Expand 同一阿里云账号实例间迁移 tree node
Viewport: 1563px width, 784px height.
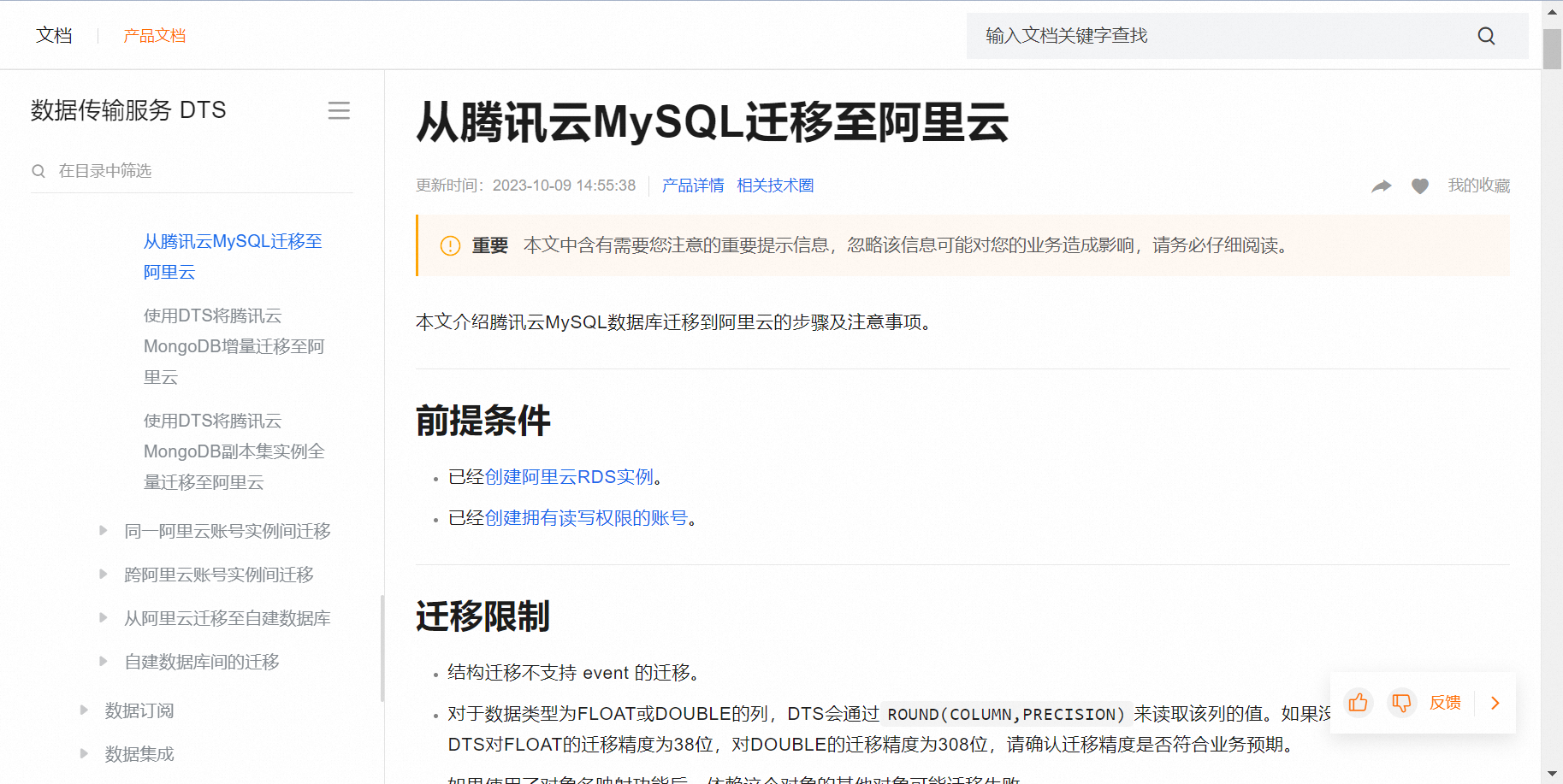coord(104,531)
